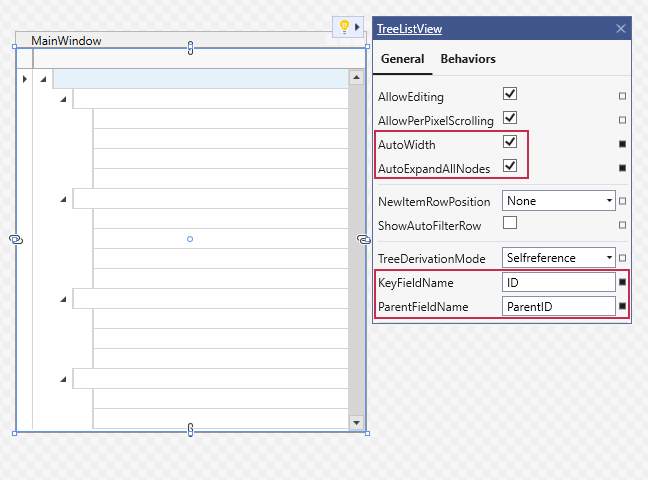Image resolution: width=648 pixels, height=480 pixels.
Task: Toggle the AllowEditing checkbox
Action: tap(510, 94)
